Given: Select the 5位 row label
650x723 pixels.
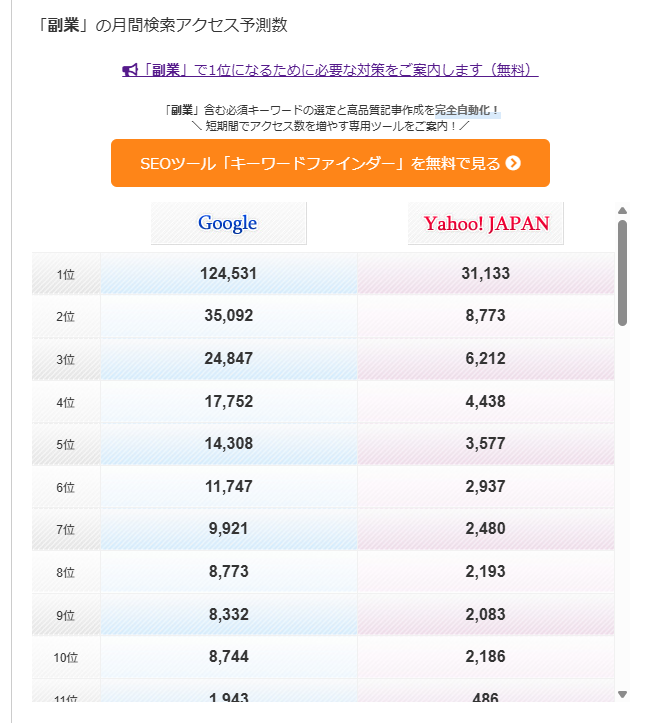Looking at the screenshot, I should pos(66,445).
